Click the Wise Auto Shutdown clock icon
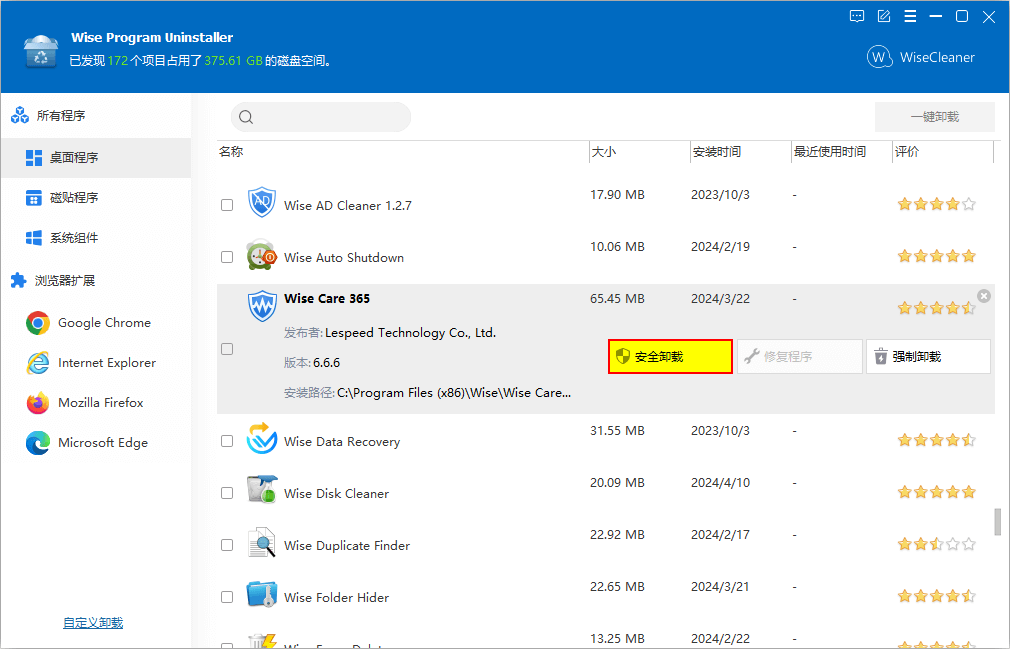 pyautogui.click(x=262, y=255)
